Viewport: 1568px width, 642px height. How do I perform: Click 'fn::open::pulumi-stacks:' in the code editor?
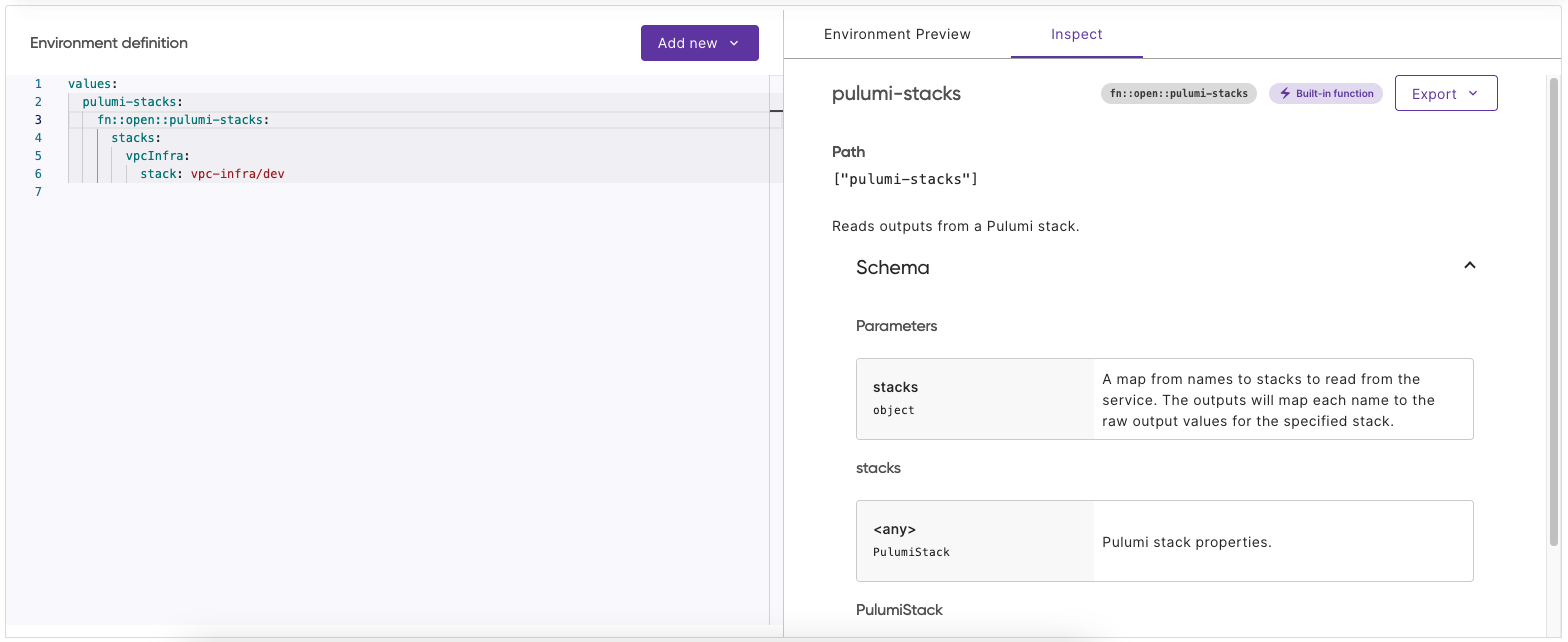click(x=183, y=120)
